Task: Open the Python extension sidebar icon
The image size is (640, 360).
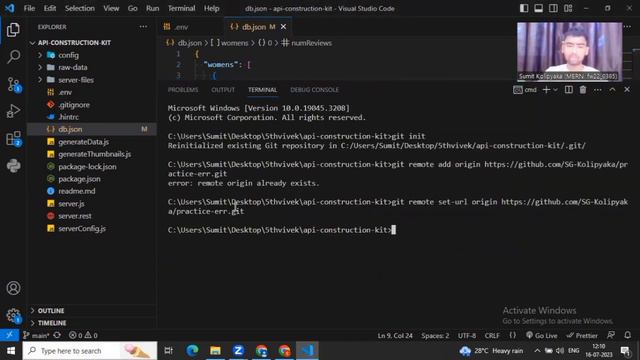Action: 13,166
